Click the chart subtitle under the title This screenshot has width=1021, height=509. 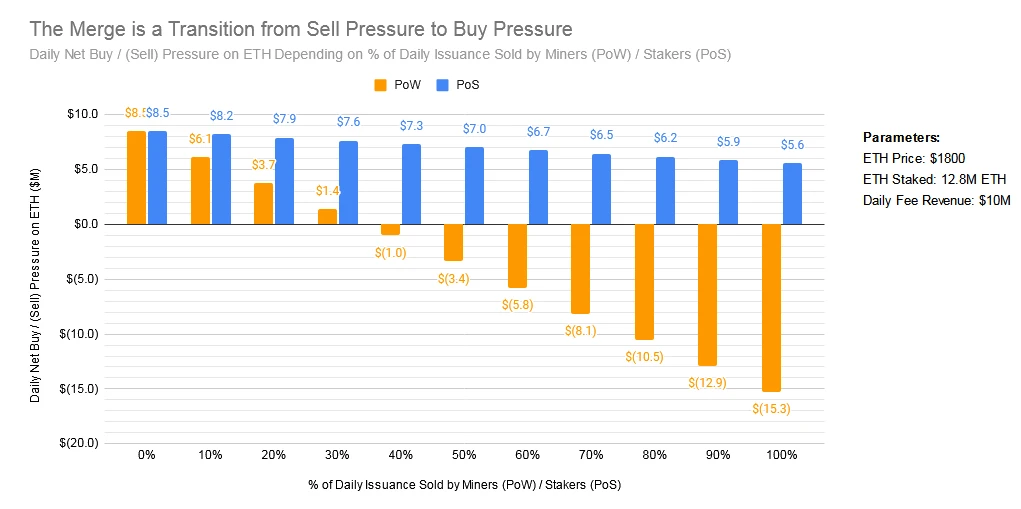[380, 55]
